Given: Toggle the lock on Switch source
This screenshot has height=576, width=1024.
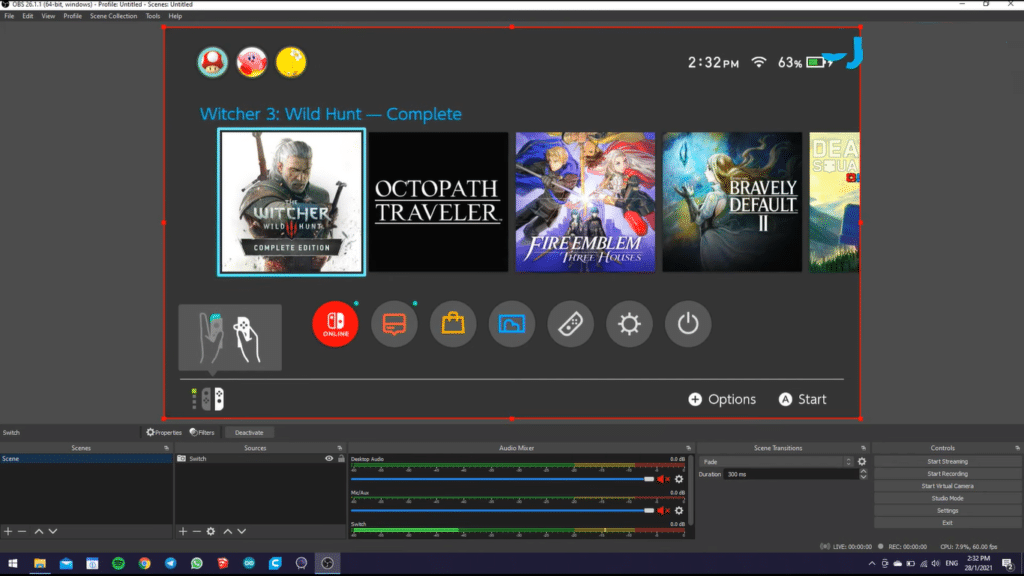Looking at the screenshot, I should [341, 459].
